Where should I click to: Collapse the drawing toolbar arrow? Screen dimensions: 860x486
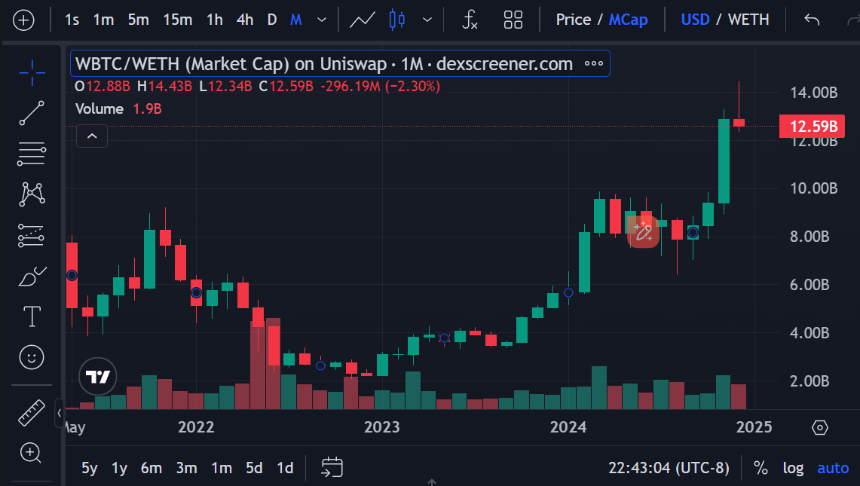[59, 413]
